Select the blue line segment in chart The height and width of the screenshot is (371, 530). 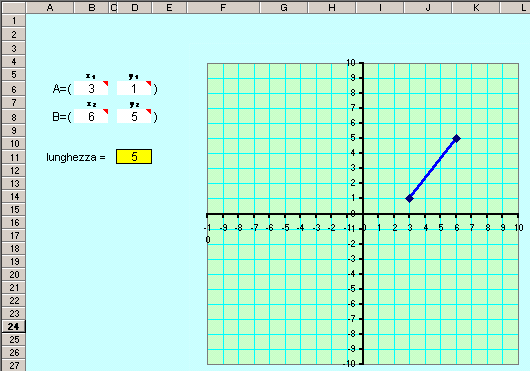tap(433, 168)
